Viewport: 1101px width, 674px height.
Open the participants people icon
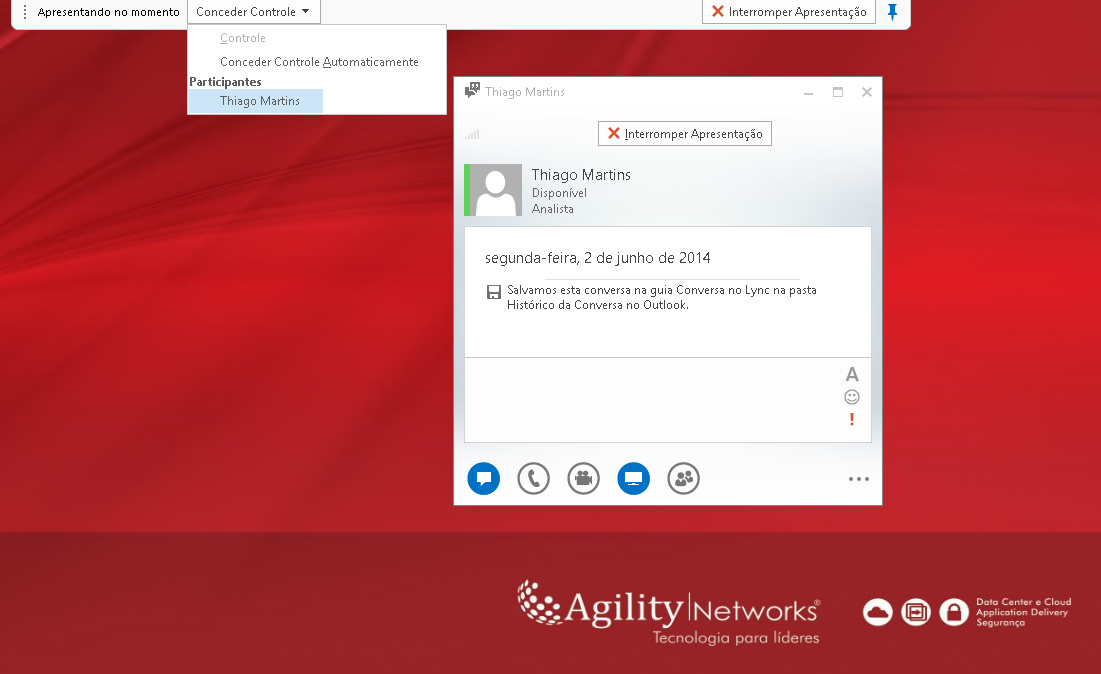click(683, 479)
